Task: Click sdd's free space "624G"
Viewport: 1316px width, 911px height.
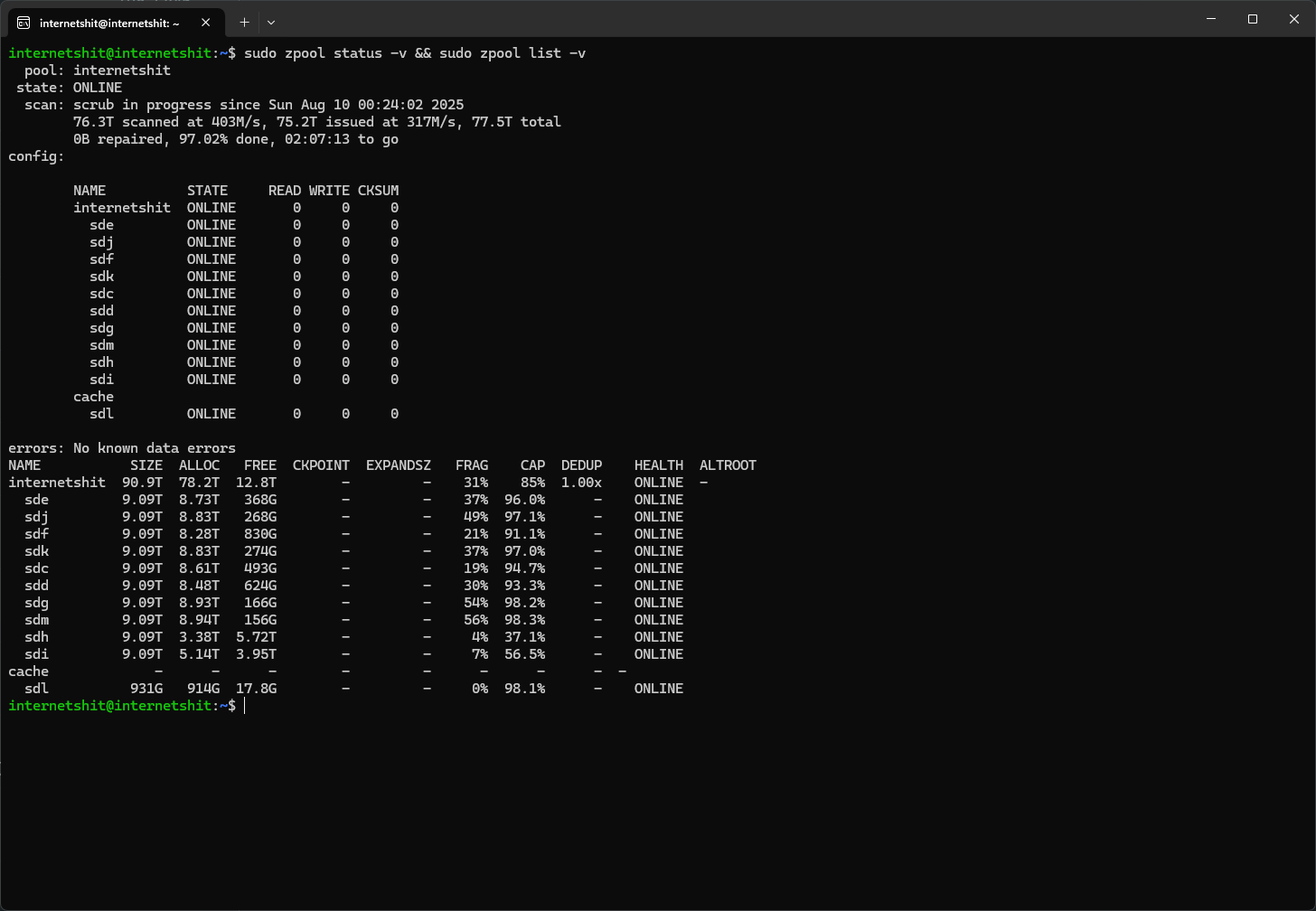Action: click(260, 586)
